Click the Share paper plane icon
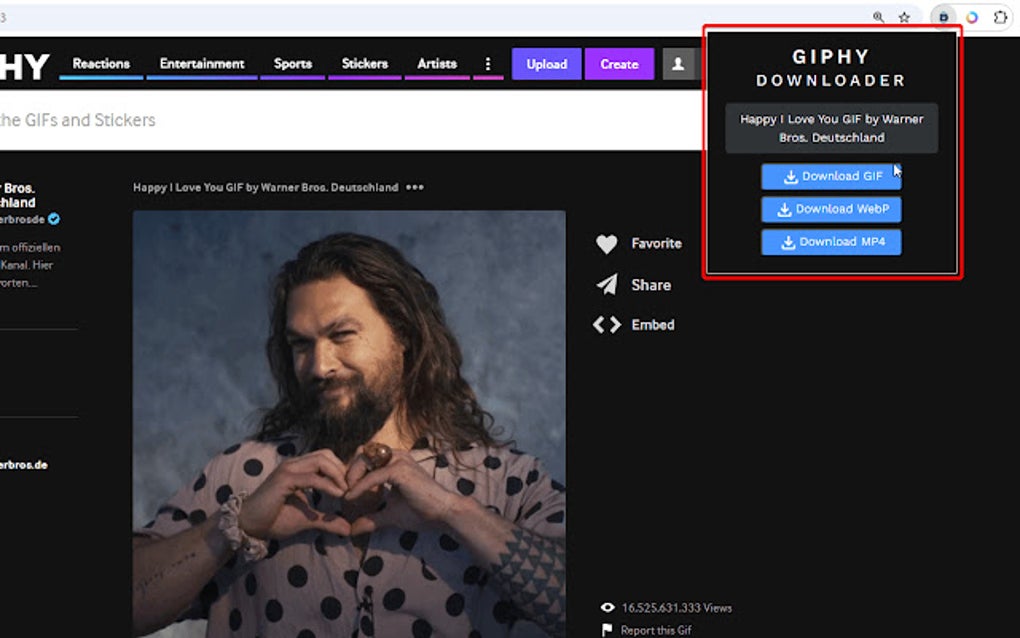Image resolution: width=1020 pixels, height=638 pixels. 606,284
